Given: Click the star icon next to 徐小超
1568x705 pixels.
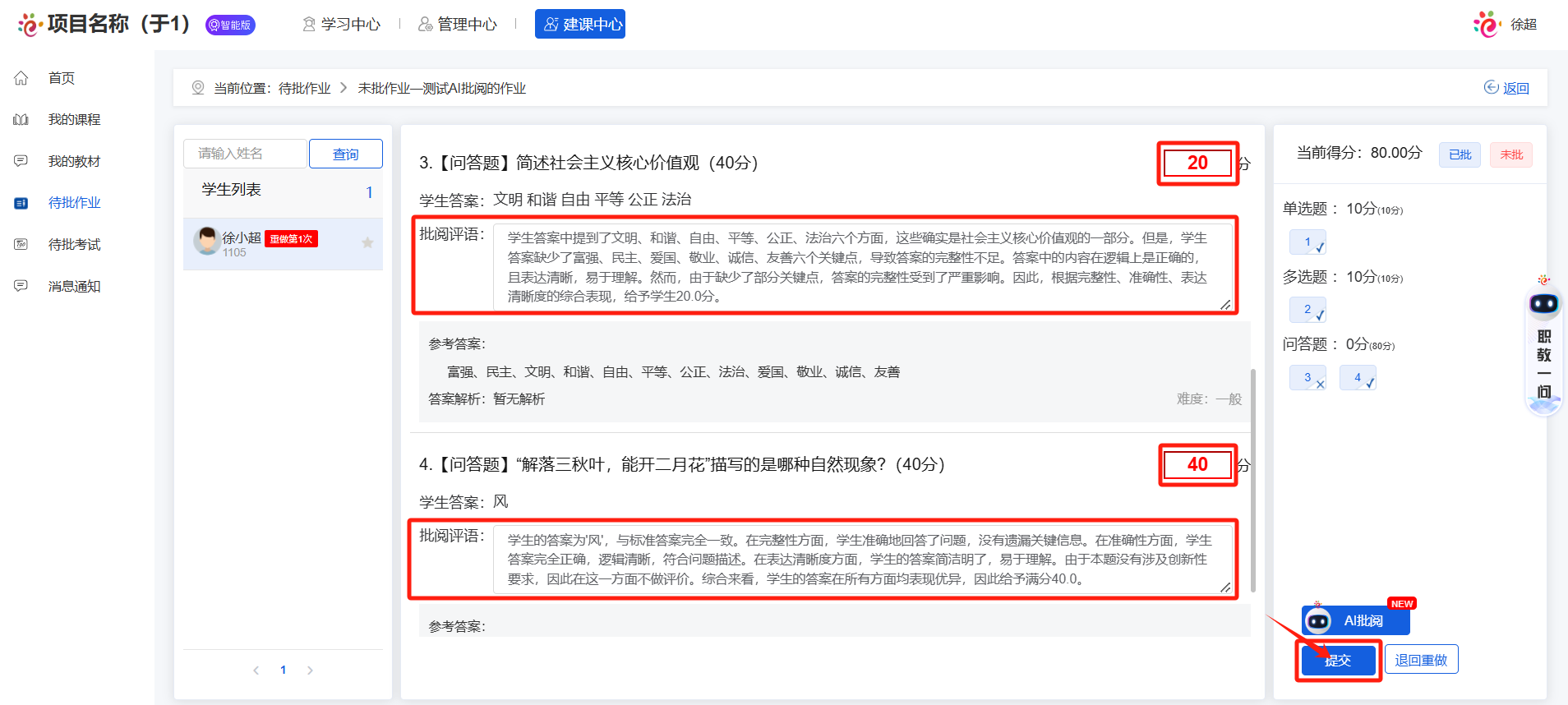Looking at the screenshot, I should (x=367, y=242).
